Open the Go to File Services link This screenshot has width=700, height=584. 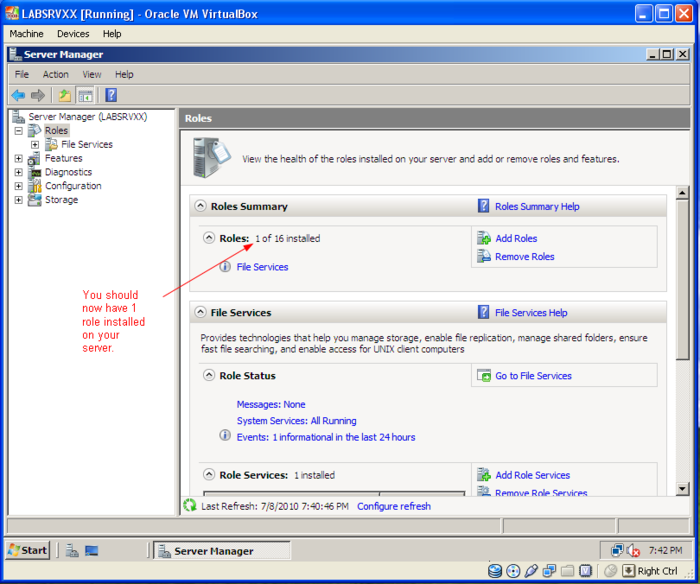click(x=533, y=376)
